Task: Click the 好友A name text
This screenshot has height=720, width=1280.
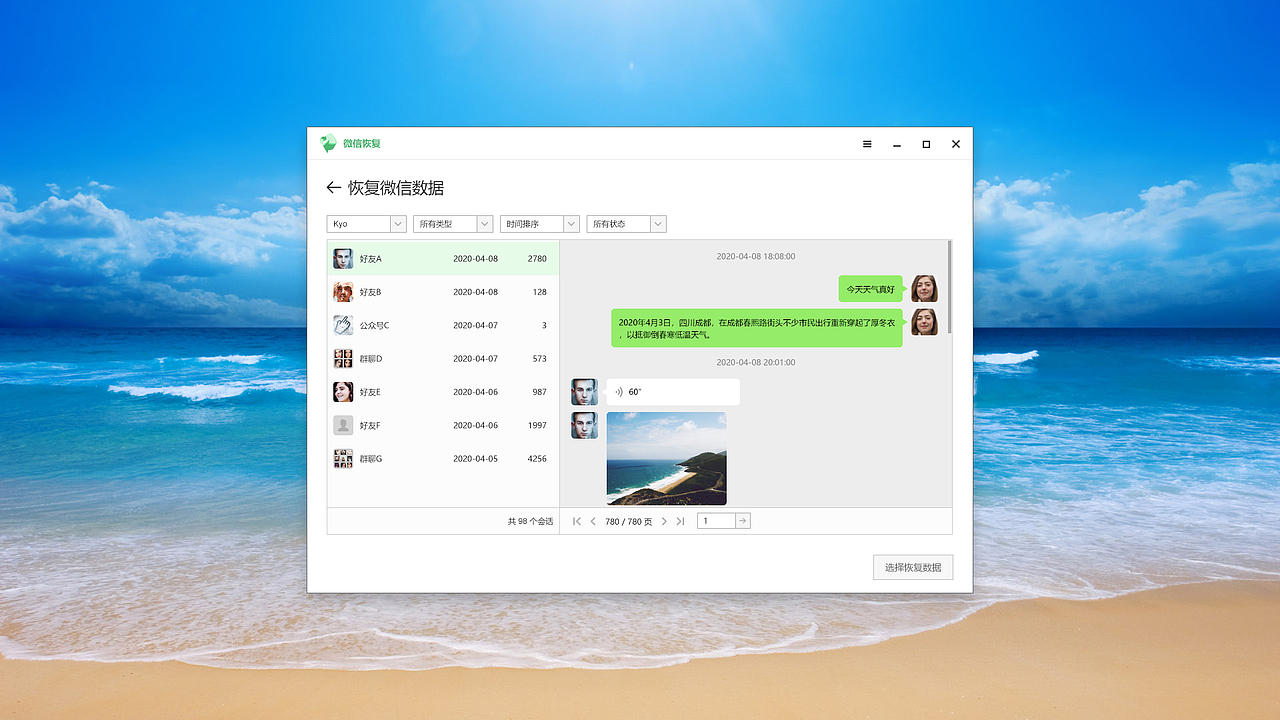Action: tap(371, 259)
